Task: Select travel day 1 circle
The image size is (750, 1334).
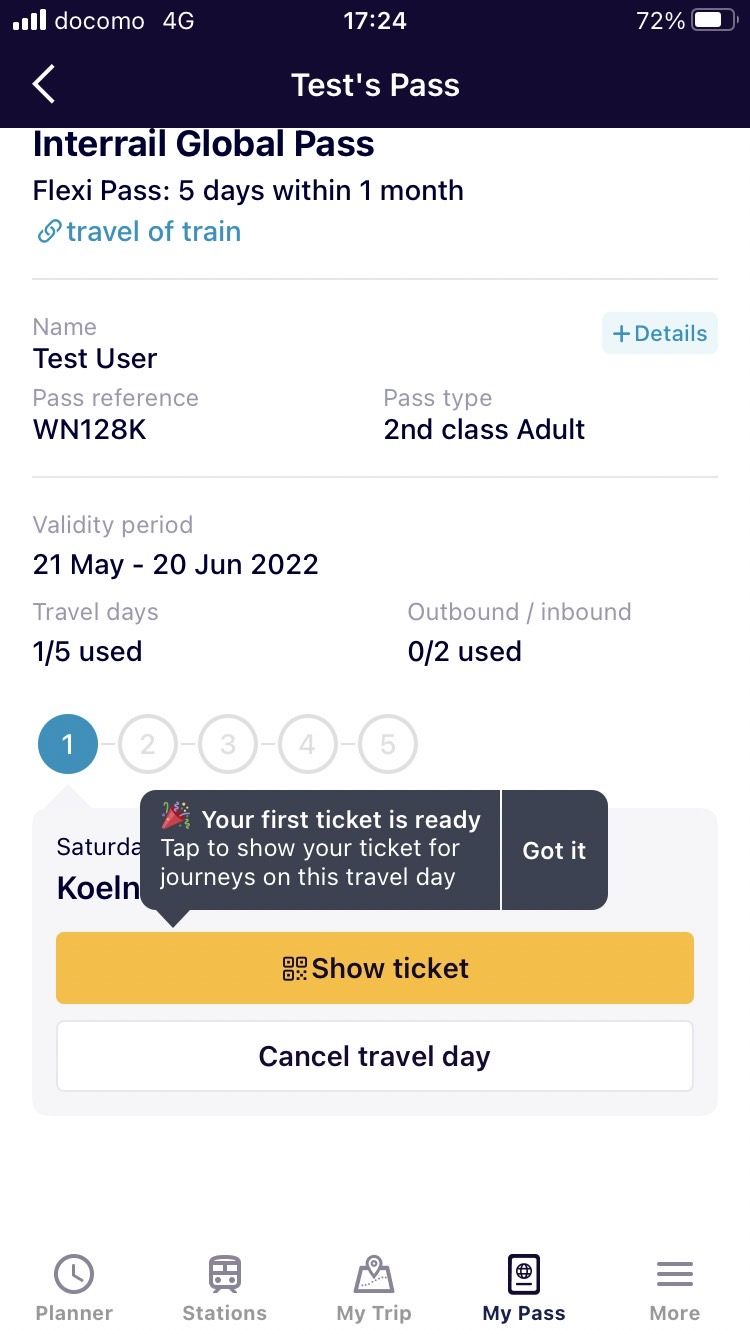Action: (x=68, y=744)
